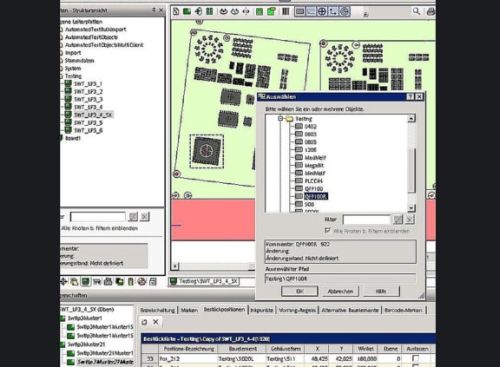Select SWT_LP3_4_SX in the left tree
The image size is (500, 367).
click(93, 115)
